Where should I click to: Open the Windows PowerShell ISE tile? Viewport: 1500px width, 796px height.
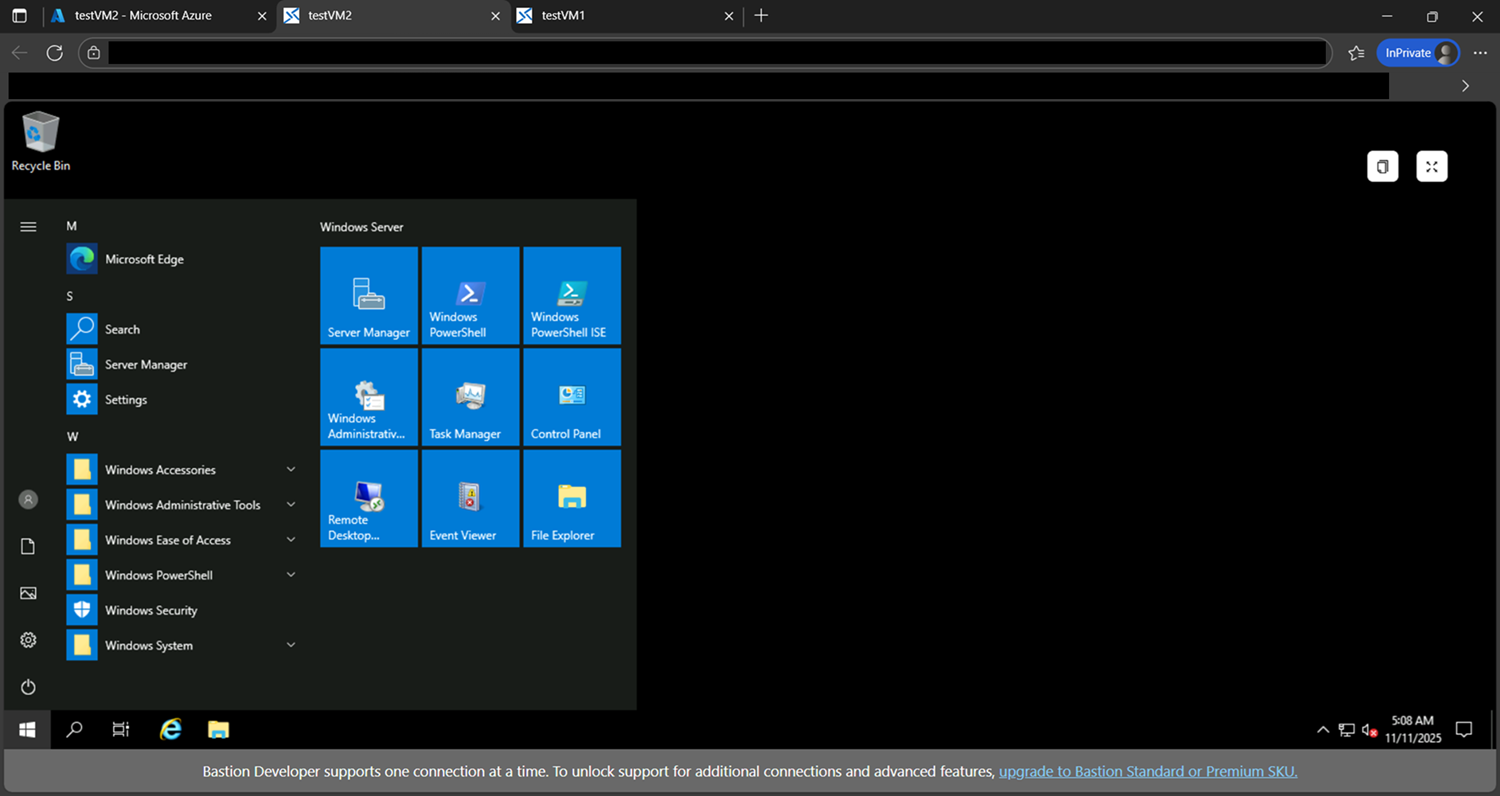click(x=572, y=295)
